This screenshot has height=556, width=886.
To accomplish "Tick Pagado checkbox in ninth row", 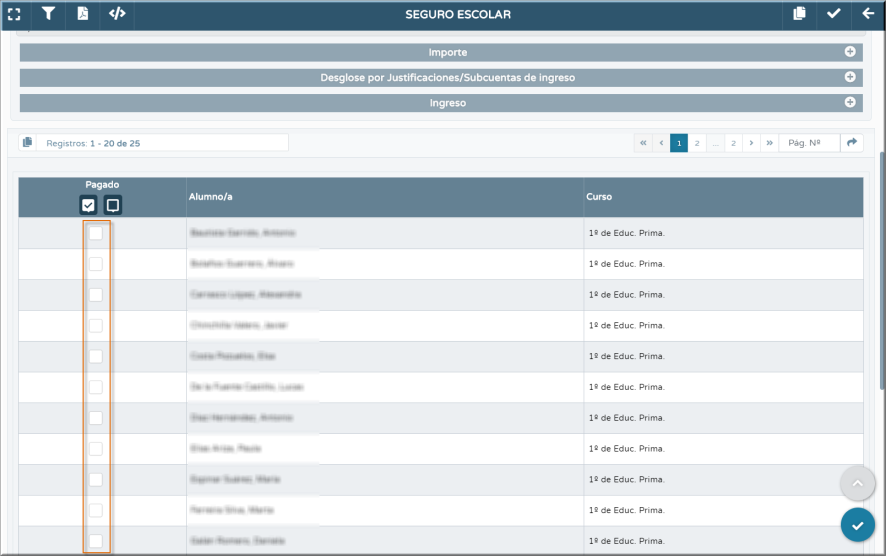I will coord(96,479).
